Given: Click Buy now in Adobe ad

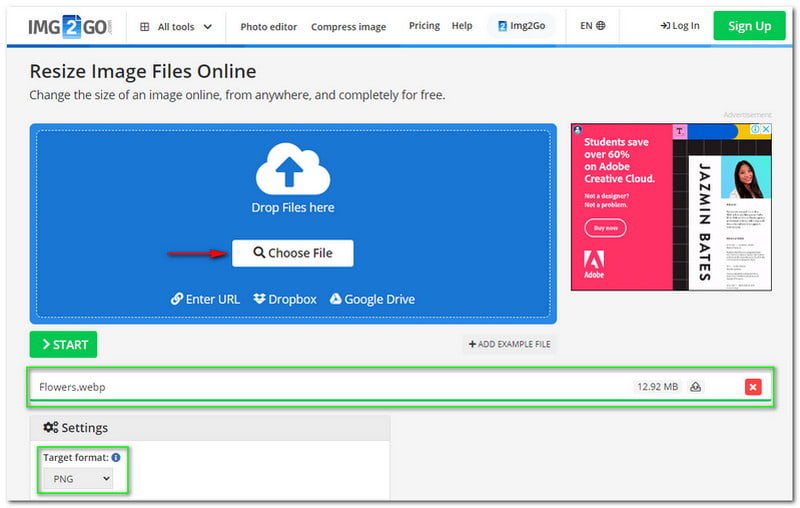Looking at the screenshot, I should pos(605,228).
